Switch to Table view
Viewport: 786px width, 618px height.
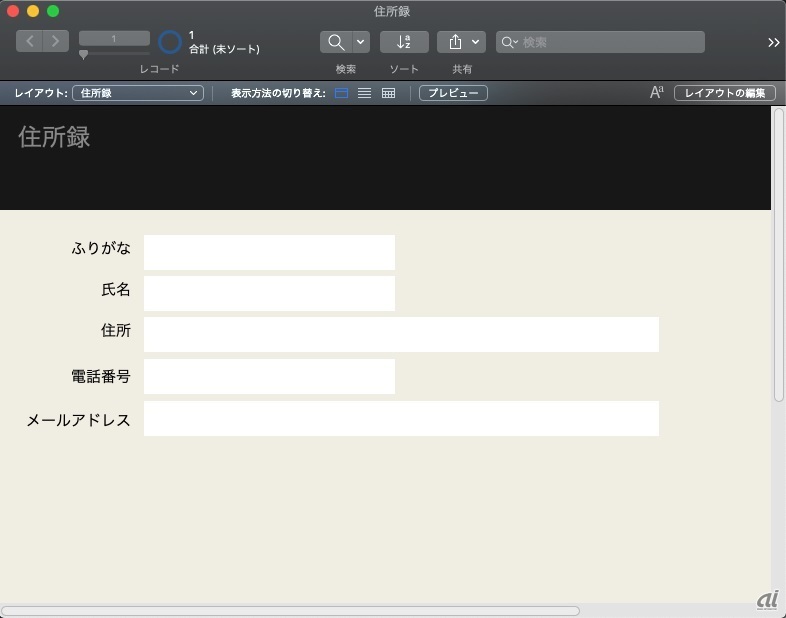tap(388, 93)
